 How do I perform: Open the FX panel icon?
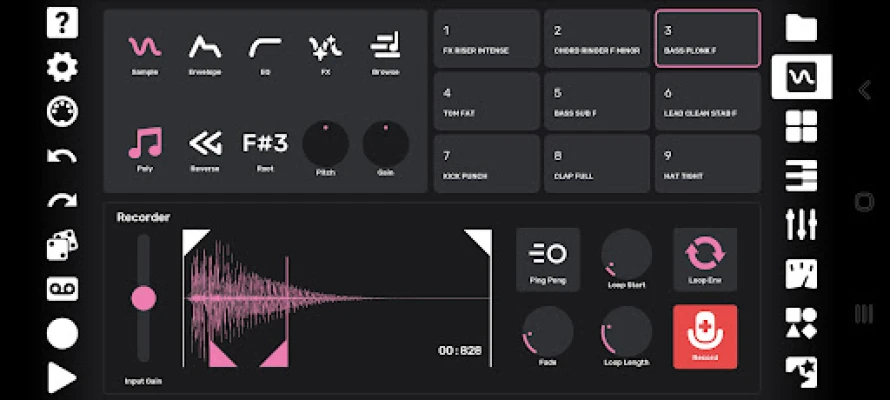click(x=325, y=54)
